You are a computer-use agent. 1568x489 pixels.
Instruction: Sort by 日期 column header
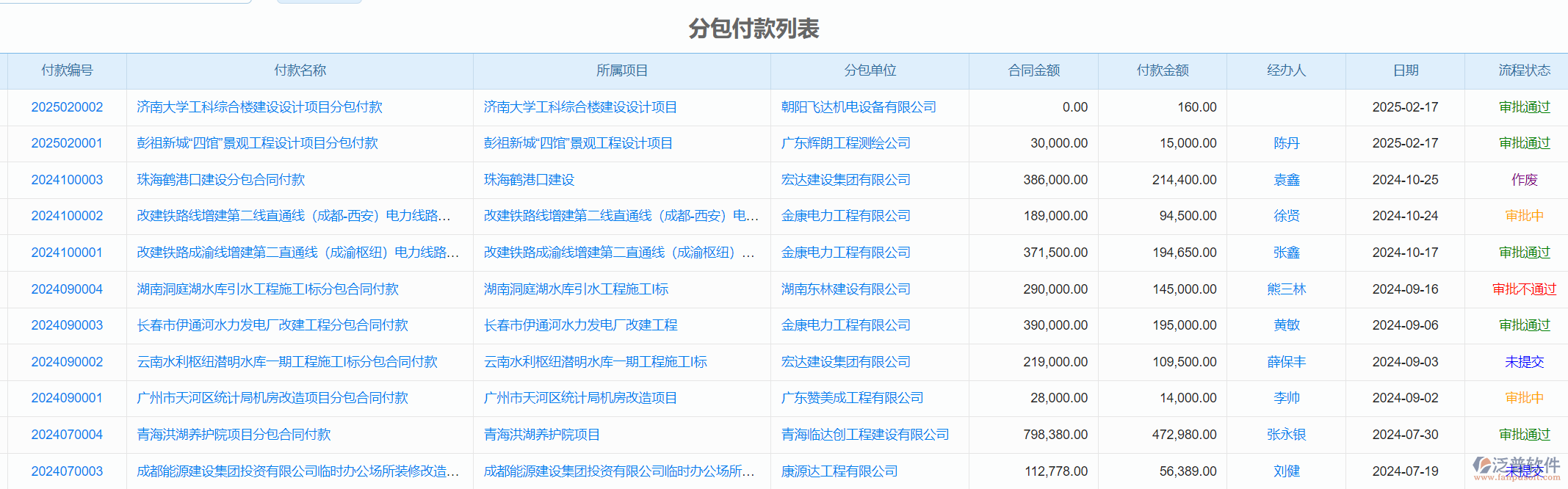tap(1406, 70)
